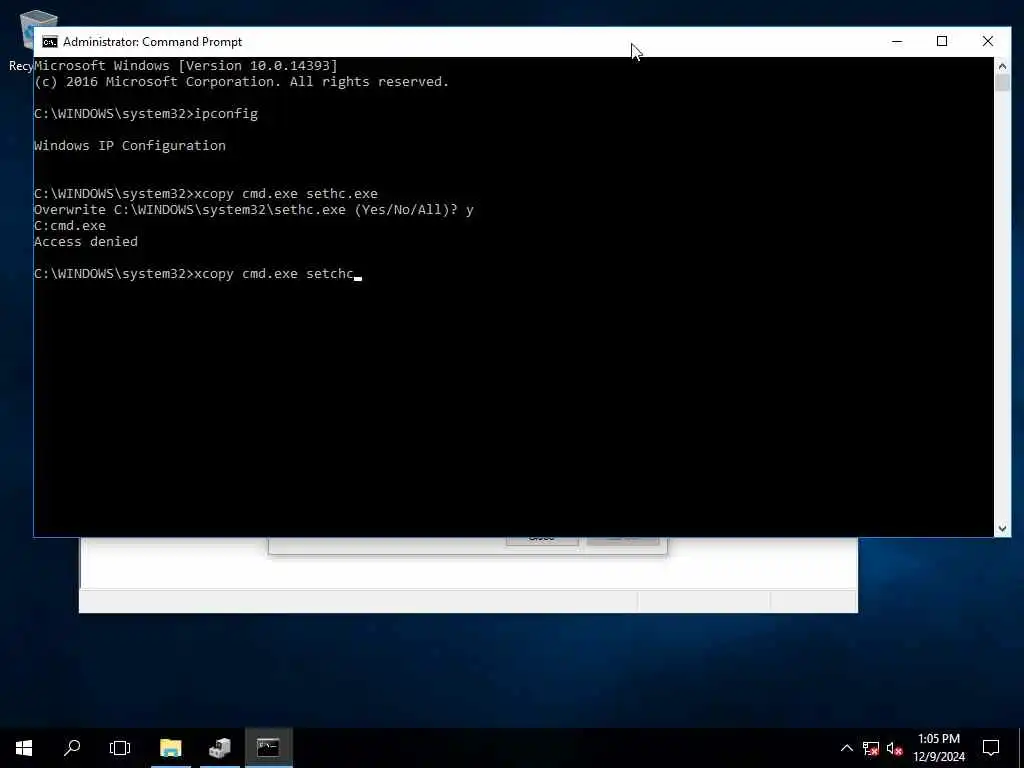Click the Command Prompt vertical scrollbar thumb
Screen dimensions: 1024x768
coord(1002,83)
